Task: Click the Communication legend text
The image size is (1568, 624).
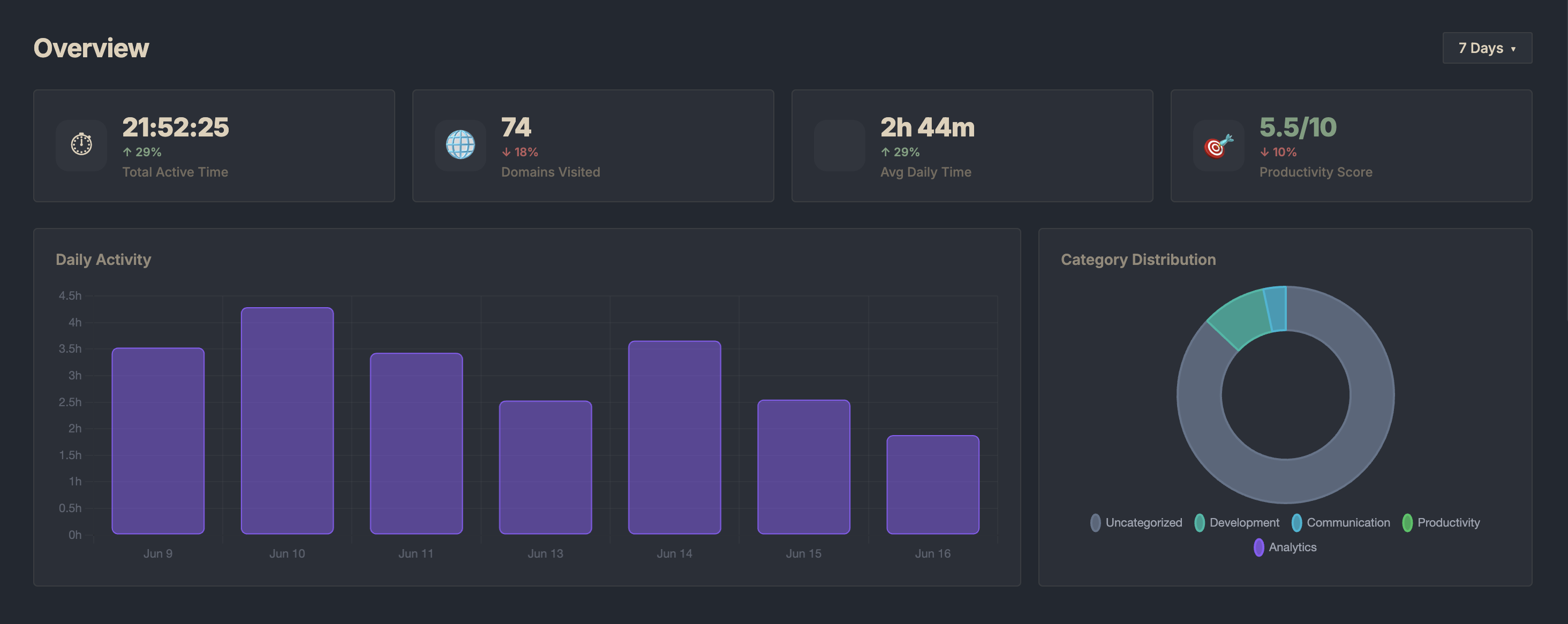Action: [x=1348, y=522]
